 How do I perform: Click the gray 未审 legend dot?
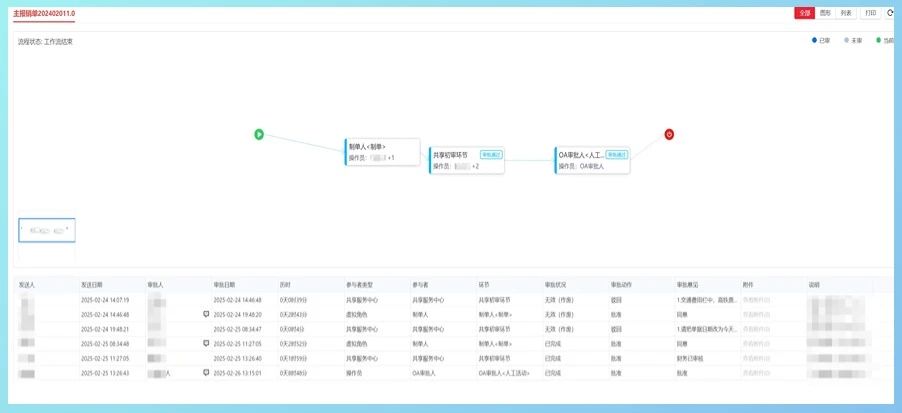click(x=846, y=40)
